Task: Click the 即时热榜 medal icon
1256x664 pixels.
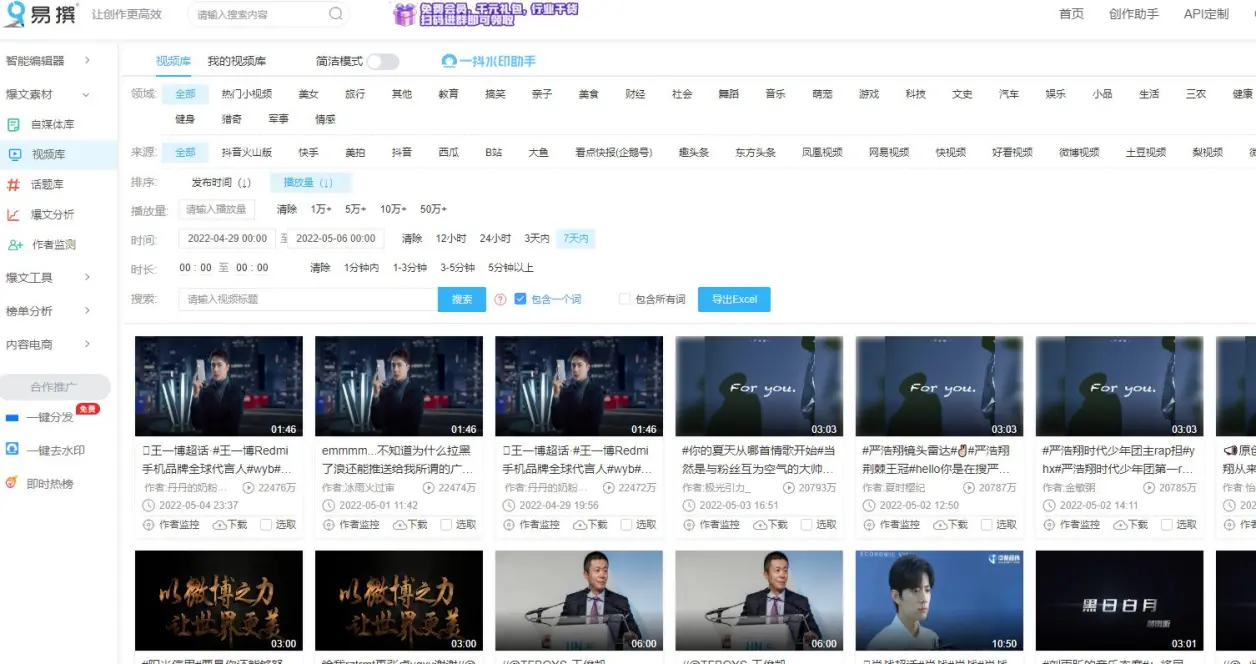Action: pyautogui.click(x=12, y=483)
